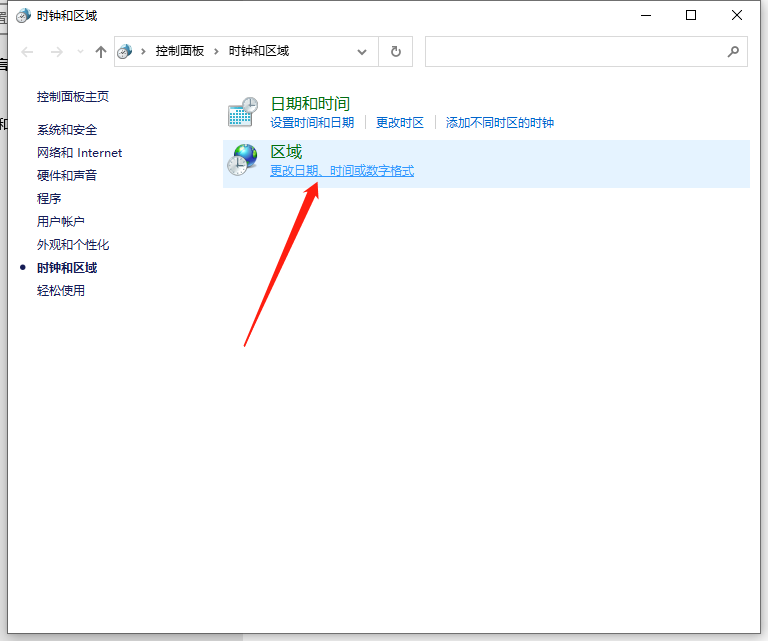The height and width of the screenshot is (641, 768).
Task: Click the 控制面板 breadcrumb
Action: 180,51
